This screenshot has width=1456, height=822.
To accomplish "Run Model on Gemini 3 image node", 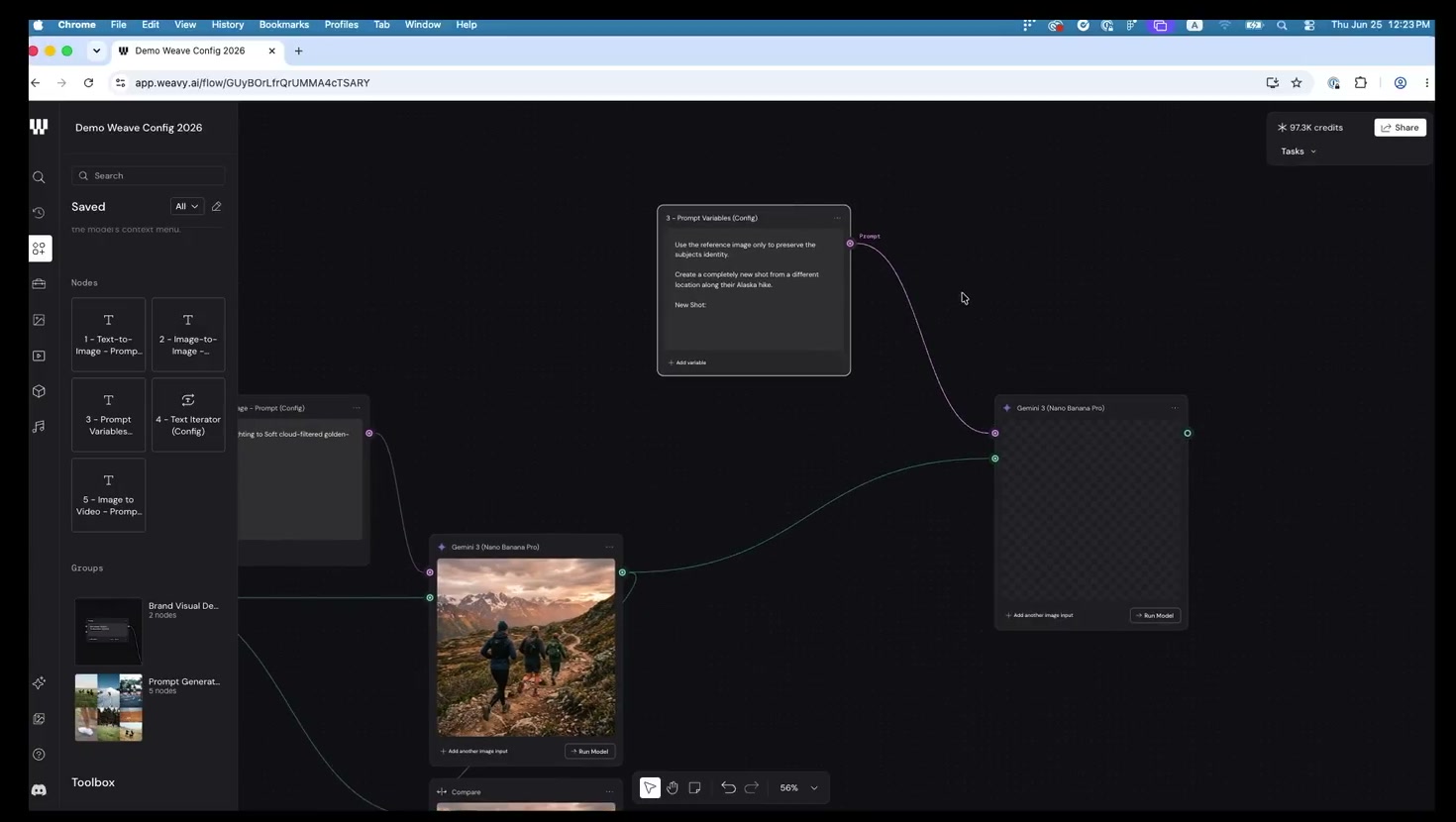I will [589, 752].
